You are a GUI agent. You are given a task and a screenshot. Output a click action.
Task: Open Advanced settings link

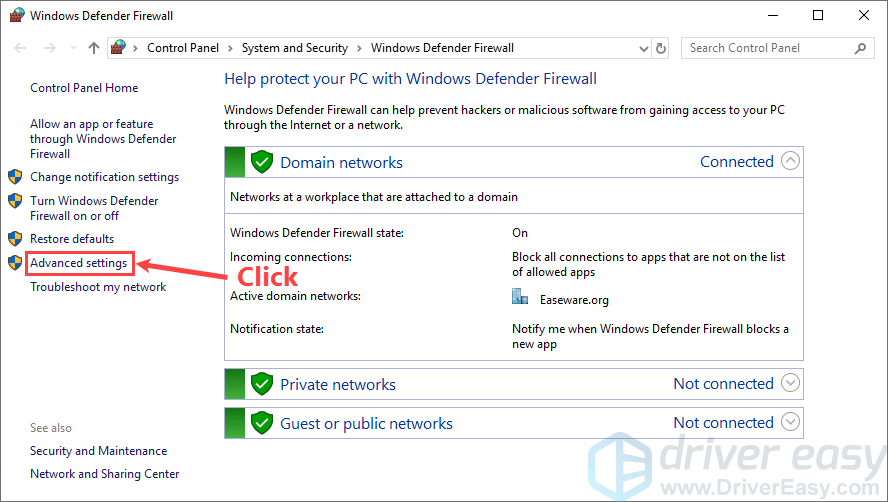(x=79, y=263)
